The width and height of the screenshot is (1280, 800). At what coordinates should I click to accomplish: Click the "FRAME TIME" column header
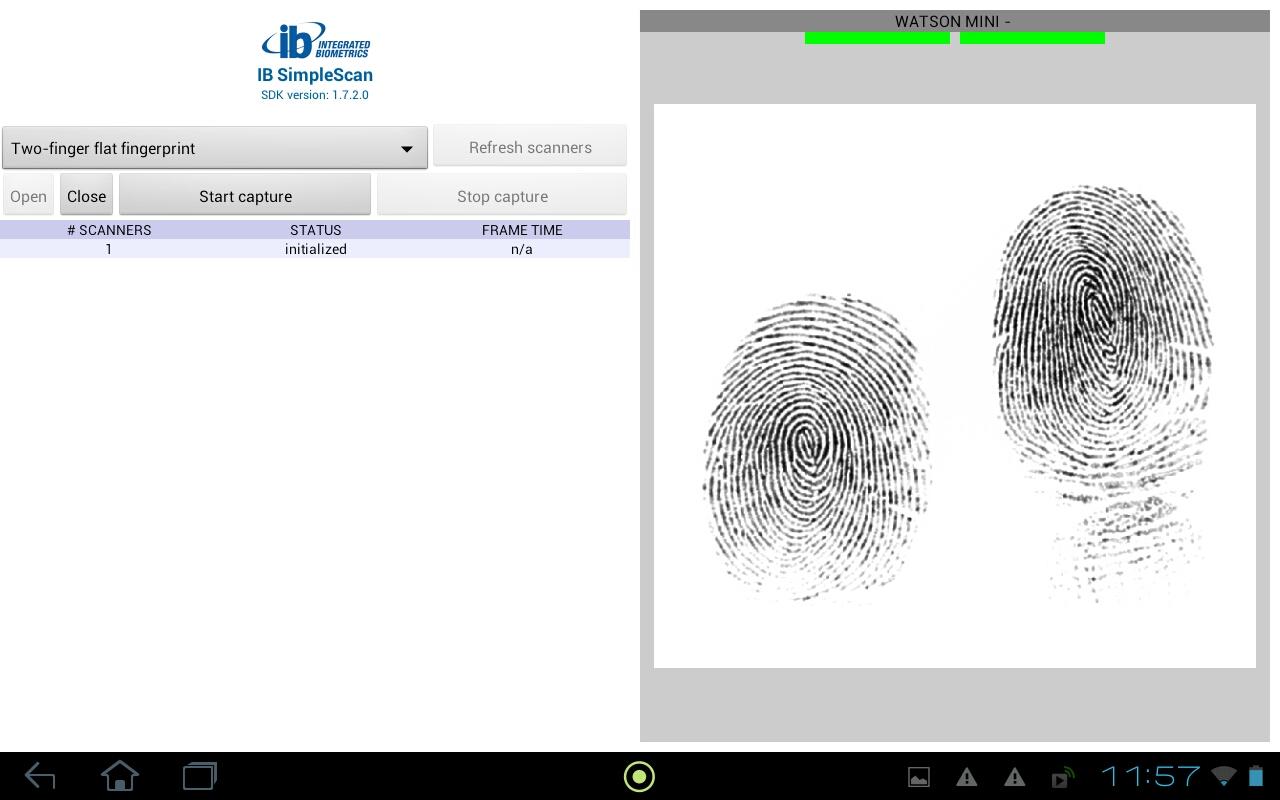[522, 230]
